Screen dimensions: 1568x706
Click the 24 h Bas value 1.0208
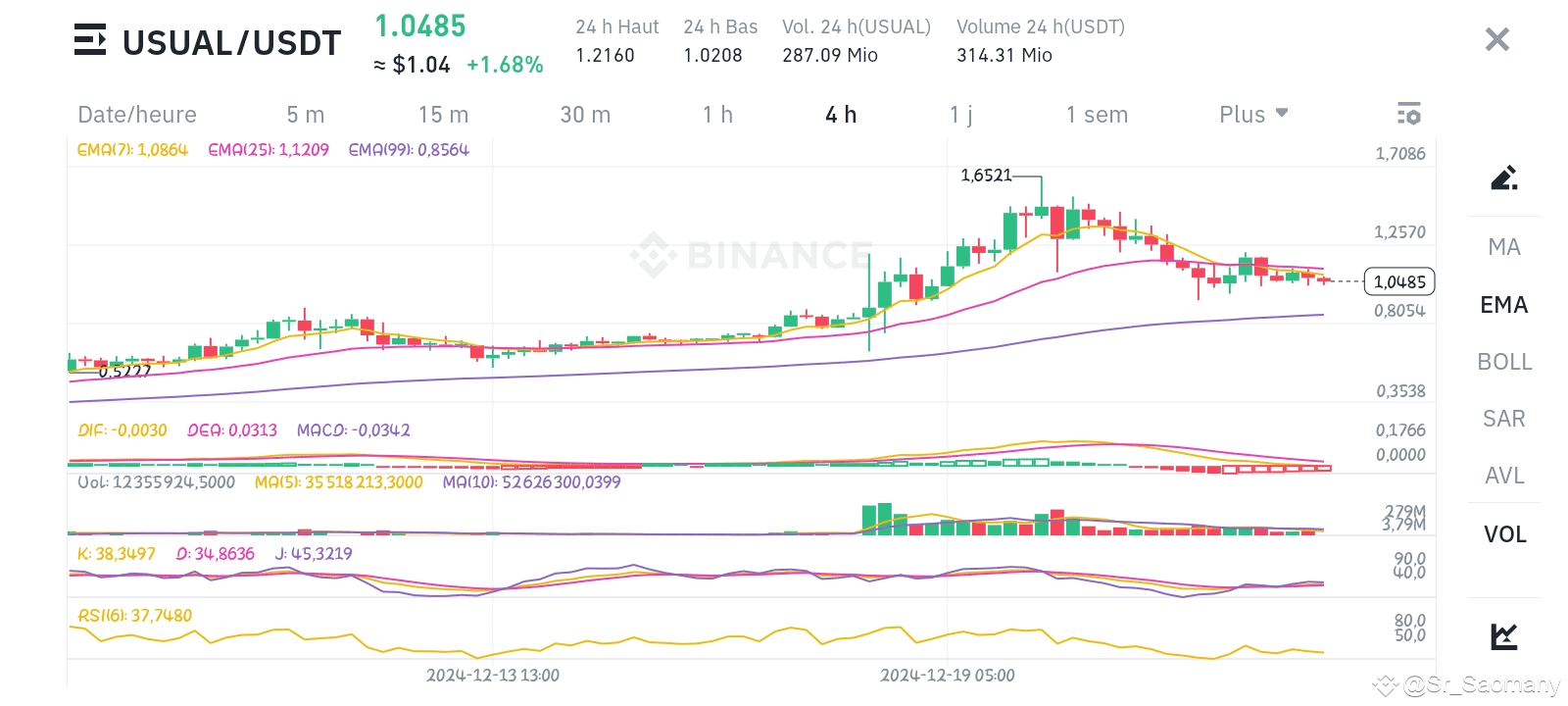pyautogui.click(x=712, y=55)
